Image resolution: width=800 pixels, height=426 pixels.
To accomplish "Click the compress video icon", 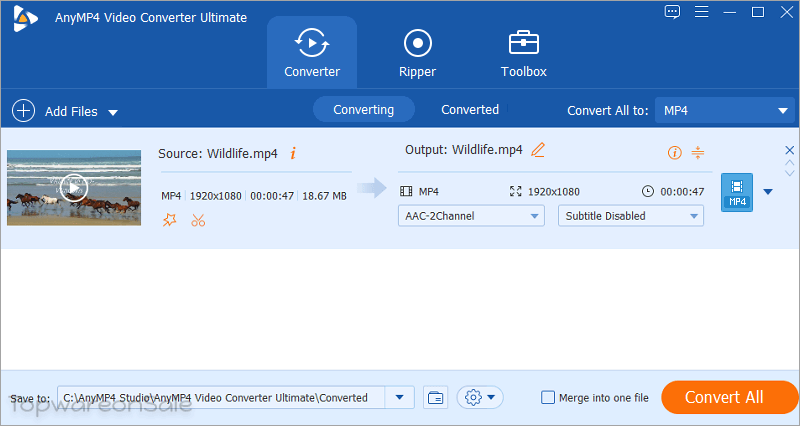I will point(697,152).
